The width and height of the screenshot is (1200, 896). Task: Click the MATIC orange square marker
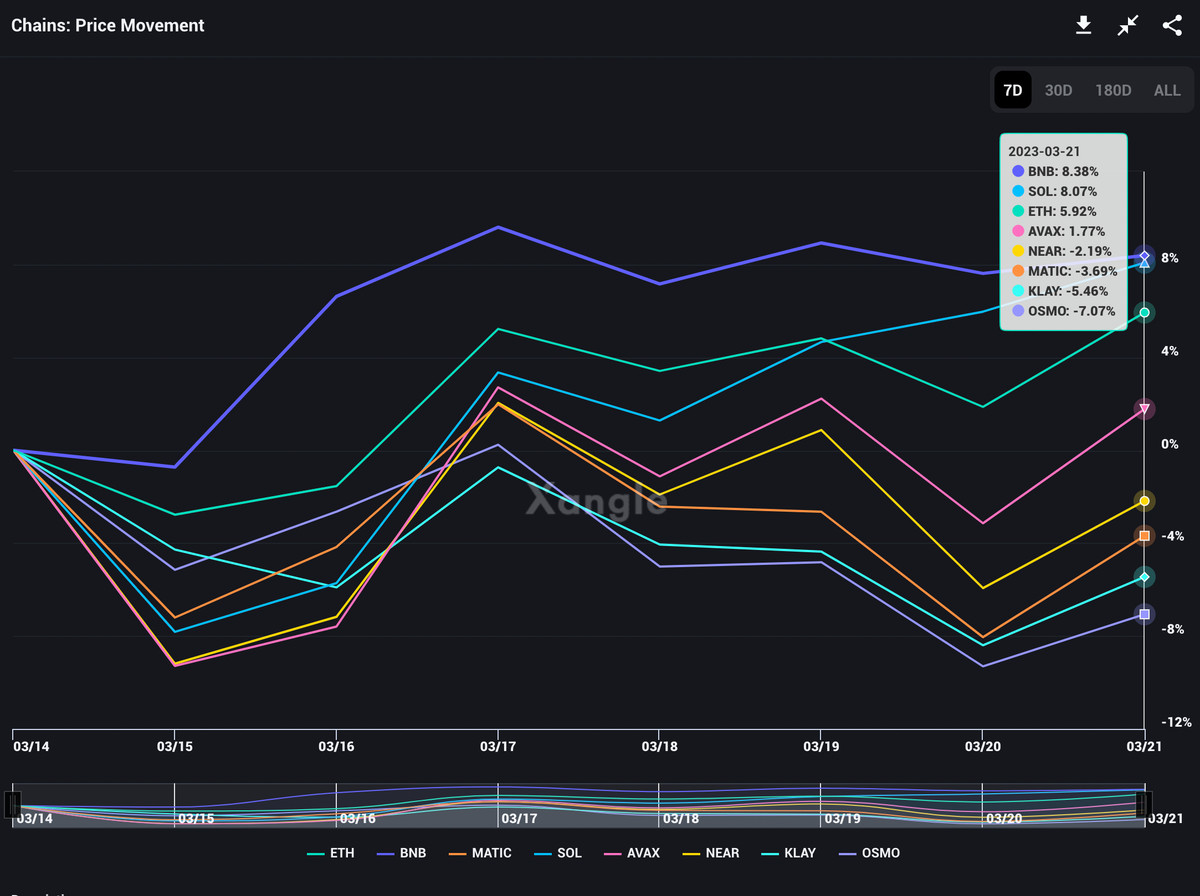click(1145, 537)
